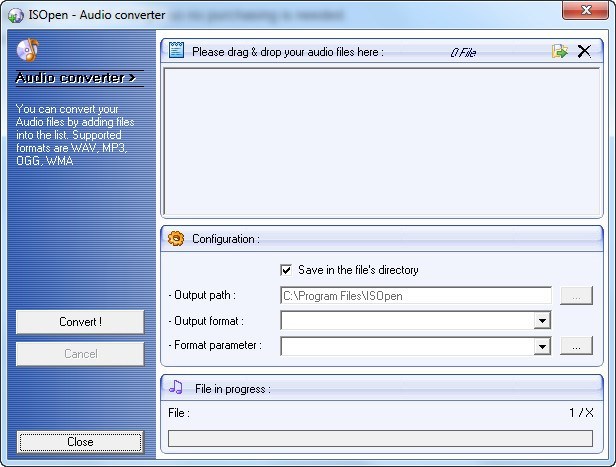Open the Format parameter dropdown

(542, 346)
